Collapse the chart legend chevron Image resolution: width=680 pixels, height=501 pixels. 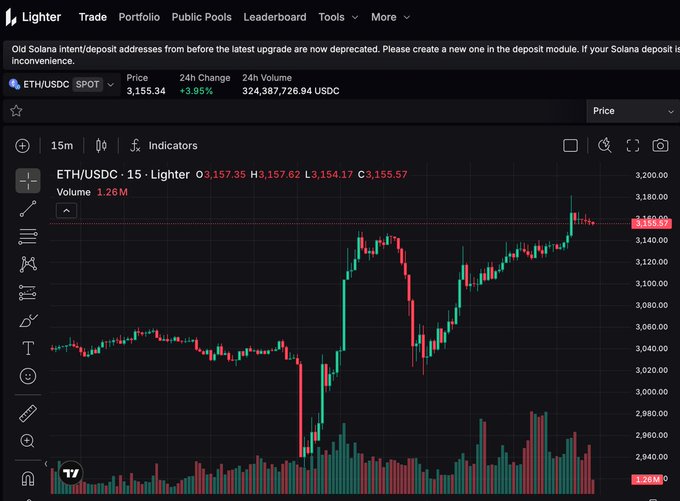coord(65,210)
